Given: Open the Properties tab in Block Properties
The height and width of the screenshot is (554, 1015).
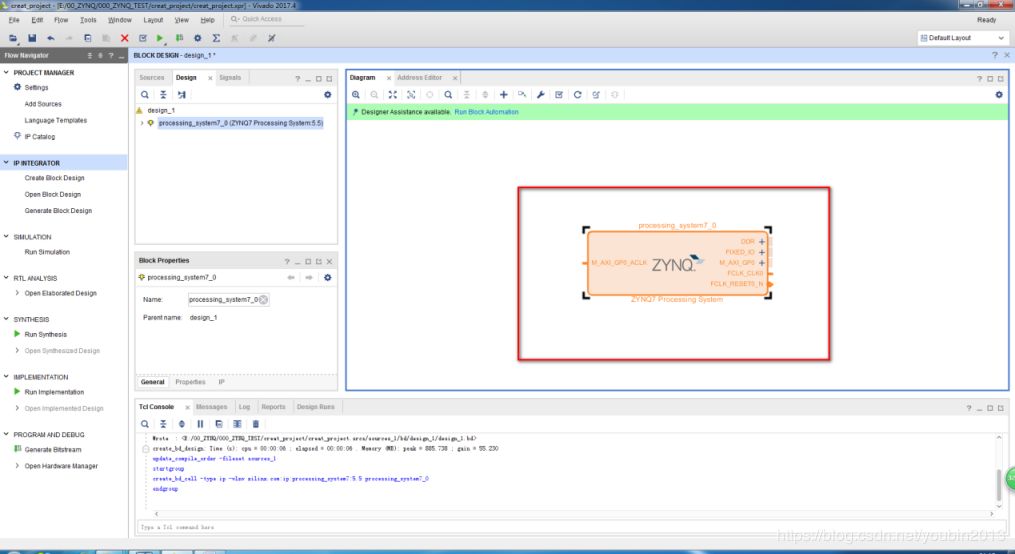Looking at the screenshot, I should [190, 382].
